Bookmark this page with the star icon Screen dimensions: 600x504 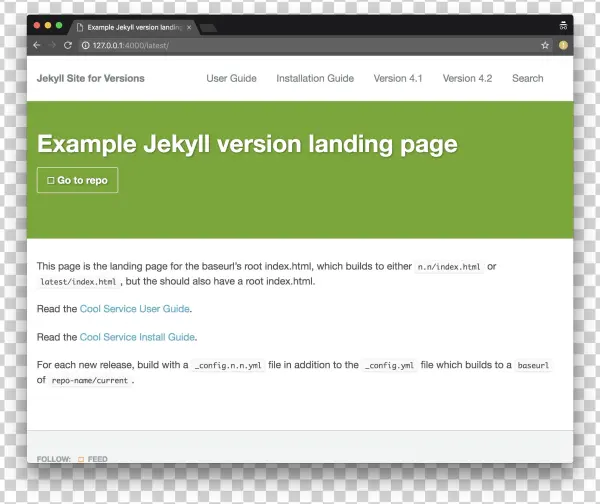(x=545, y=45)
